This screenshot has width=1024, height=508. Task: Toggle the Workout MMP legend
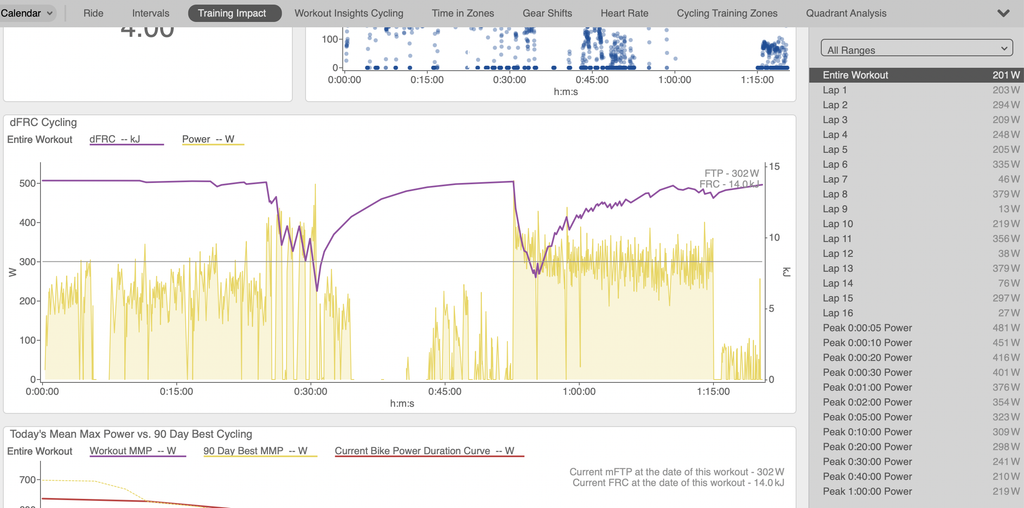tap(138, 451)
